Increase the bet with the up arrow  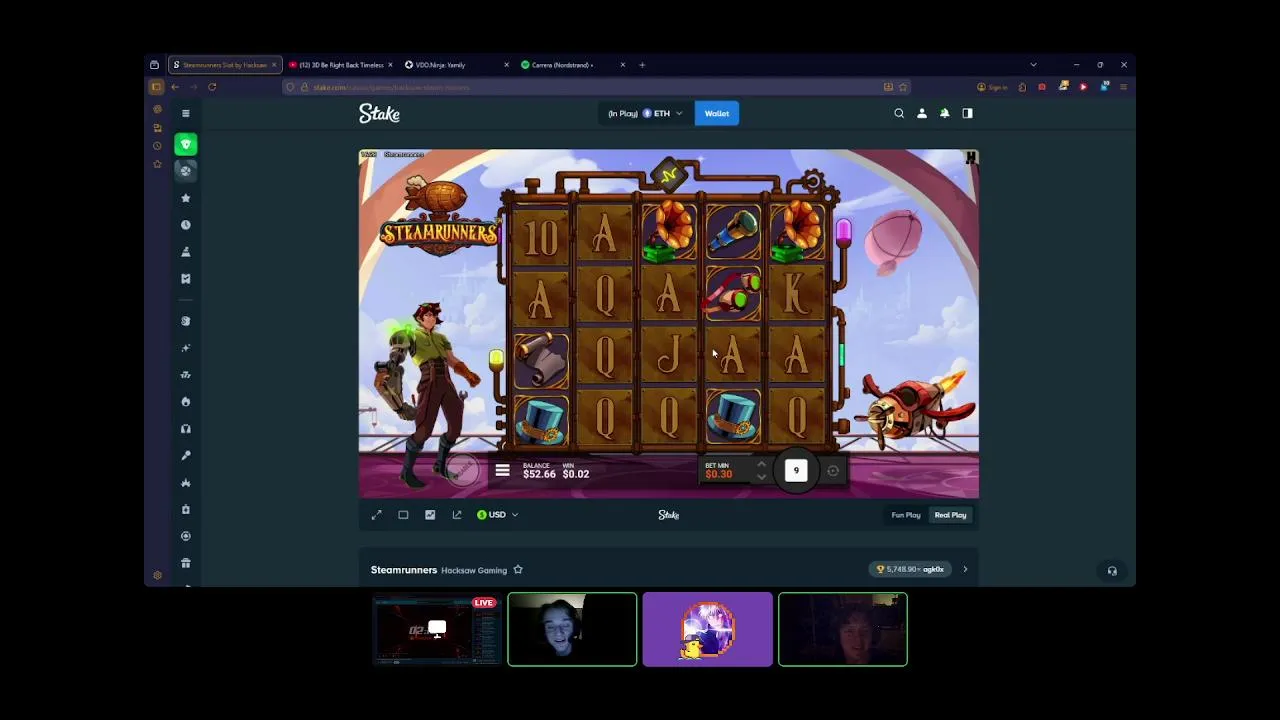[761, 463]
